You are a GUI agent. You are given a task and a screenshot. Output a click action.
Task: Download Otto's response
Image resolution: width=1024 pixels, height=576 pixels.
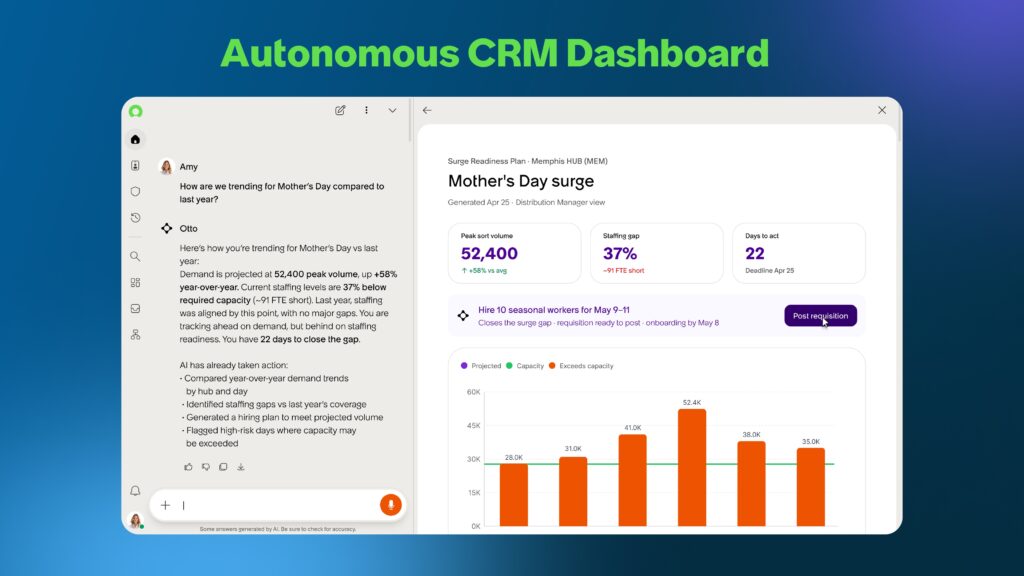tap(241, 467)
